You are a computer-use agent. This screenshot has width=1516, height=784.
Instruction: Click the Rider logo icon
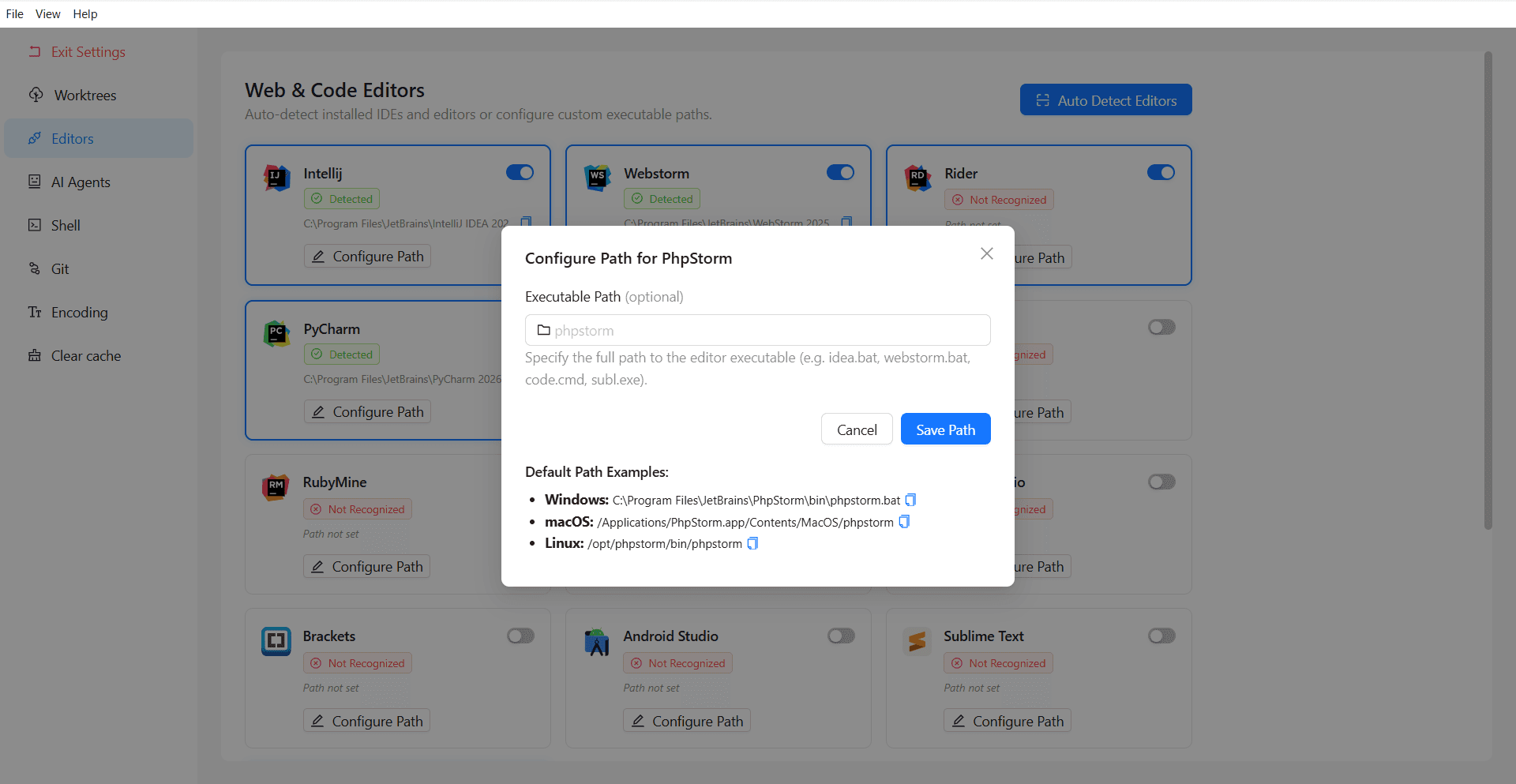(x=917, y=178)
